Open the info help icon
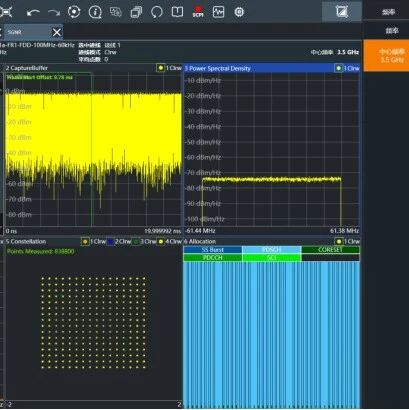 (x=95, y=12)
